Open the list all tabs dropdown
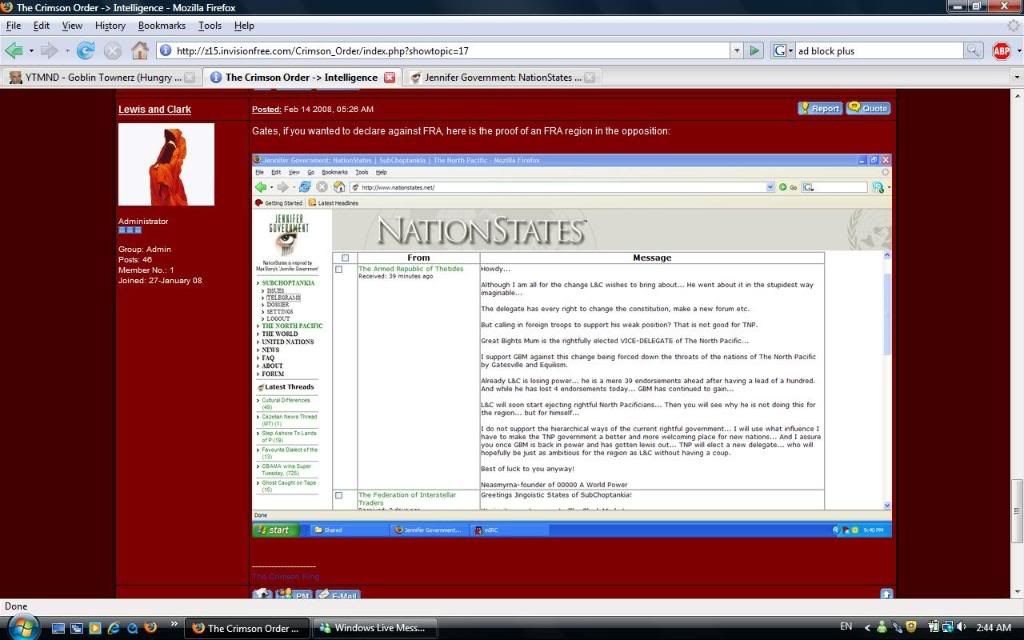Image resolution: width=1024 pixels, height=640 pixels. click(x=1016, y=77)
